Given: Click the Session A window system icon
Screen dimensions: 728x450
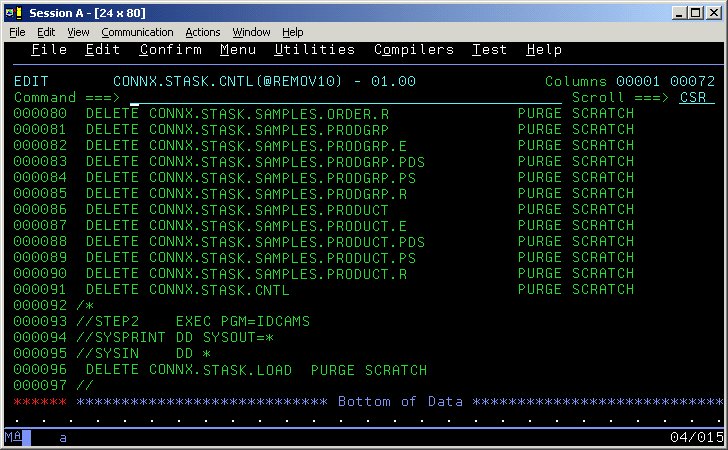Looking at the screenshot, I should pyautogui.click(x=12, y=12).
